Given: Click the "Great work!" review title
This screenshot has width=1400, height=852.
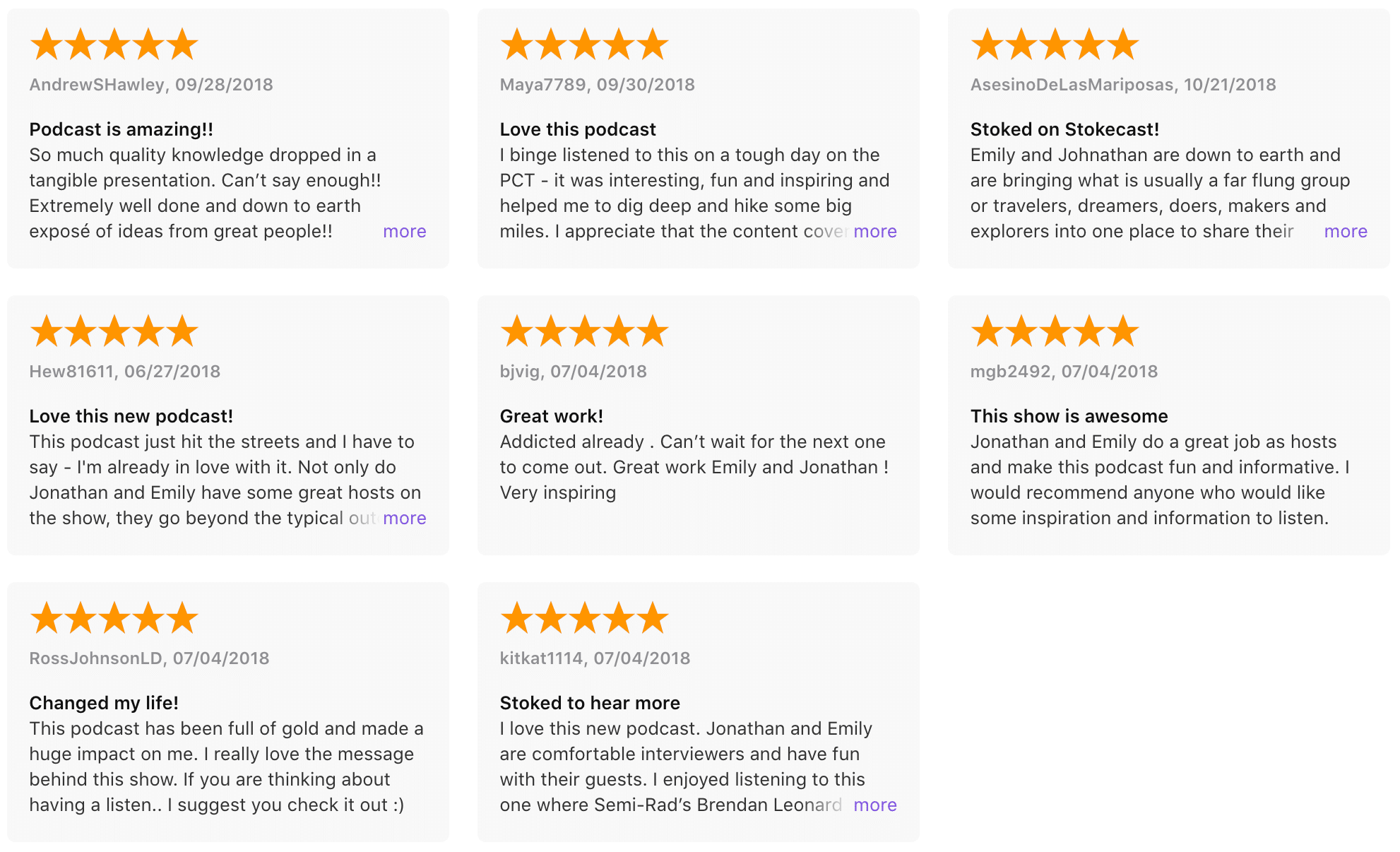Looking at the screenshot, I should 551,416.
